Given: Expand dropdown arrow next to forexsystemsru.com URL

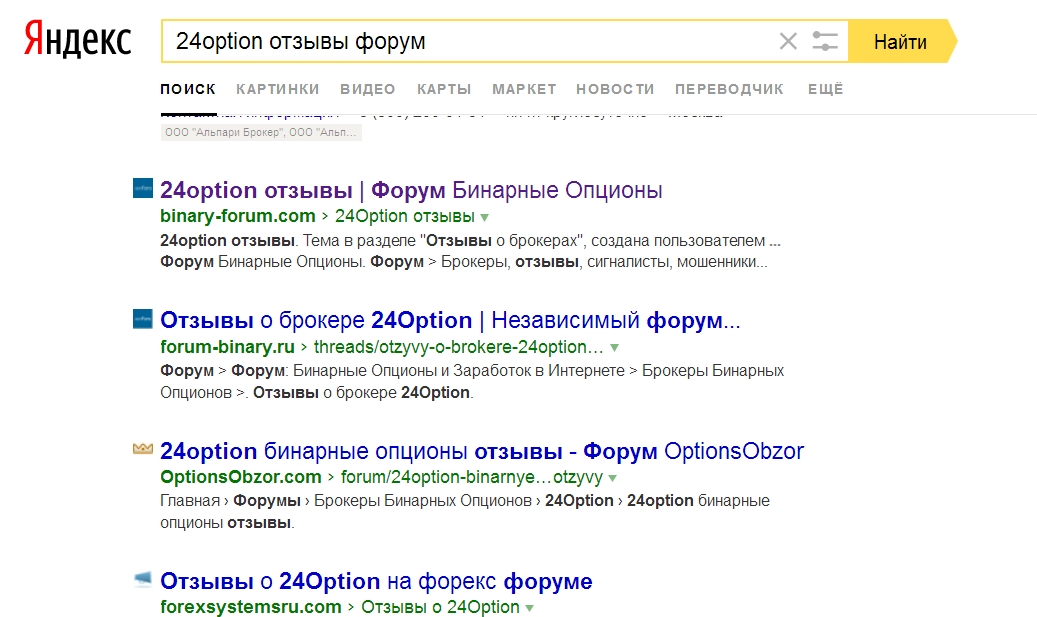Looking at the screenshot, I should pyautogui.click(x=529, y=608).
